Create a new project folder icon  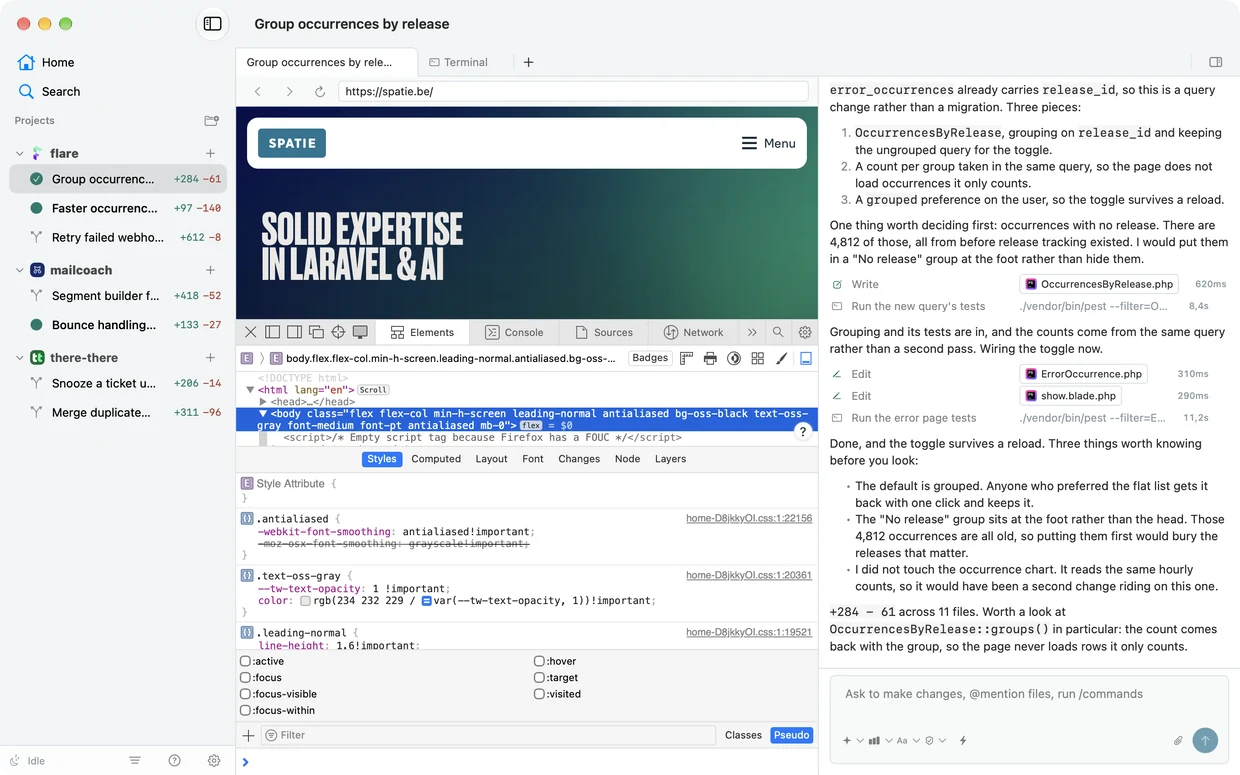211,120
